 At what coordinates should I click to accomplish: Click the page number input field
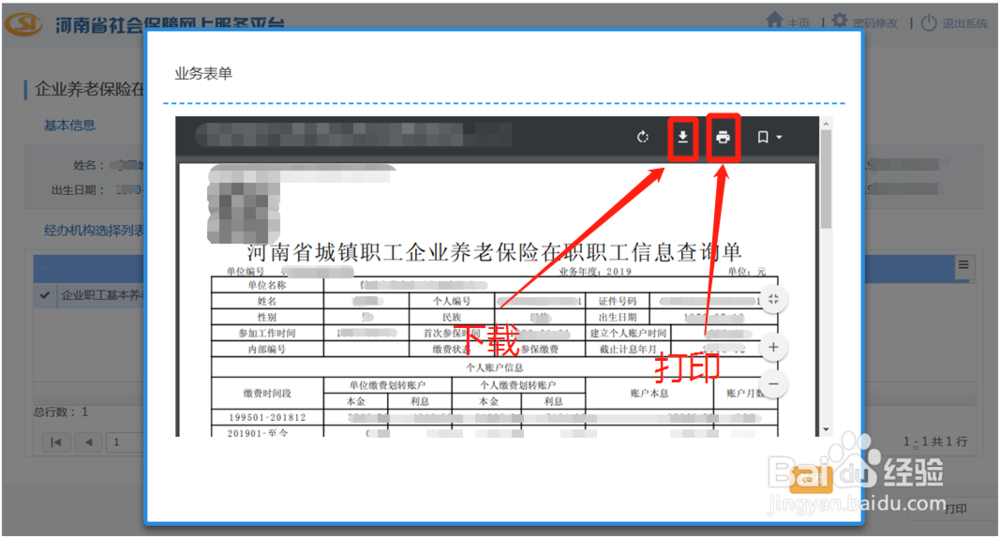coord(125,442)
